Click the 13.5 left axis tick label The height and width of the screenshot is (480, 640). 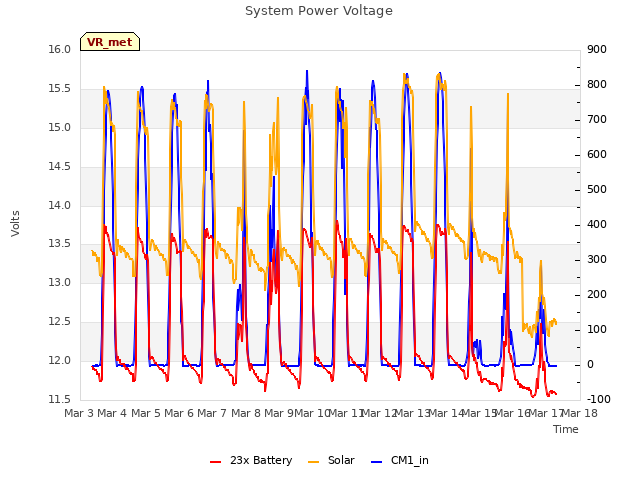pos(59,244)
